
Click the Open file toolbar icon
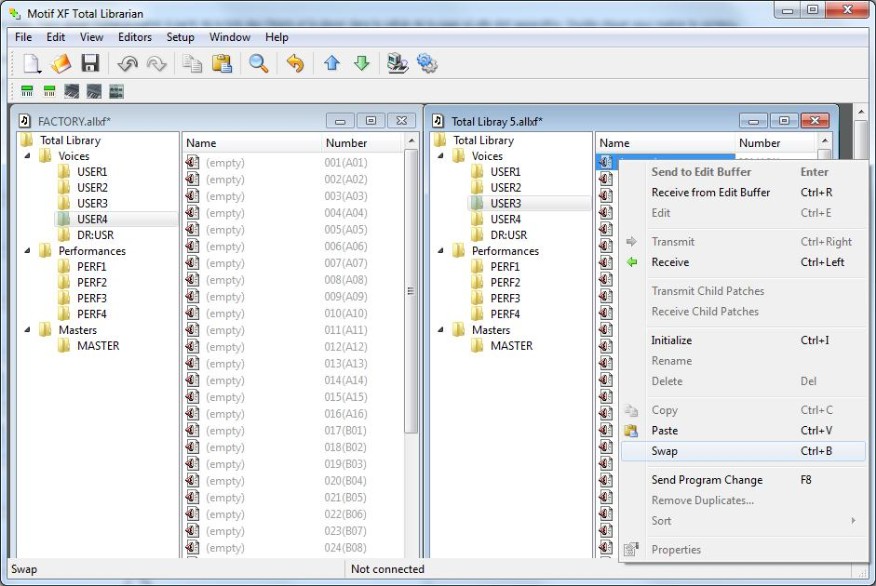click(61, 64)
